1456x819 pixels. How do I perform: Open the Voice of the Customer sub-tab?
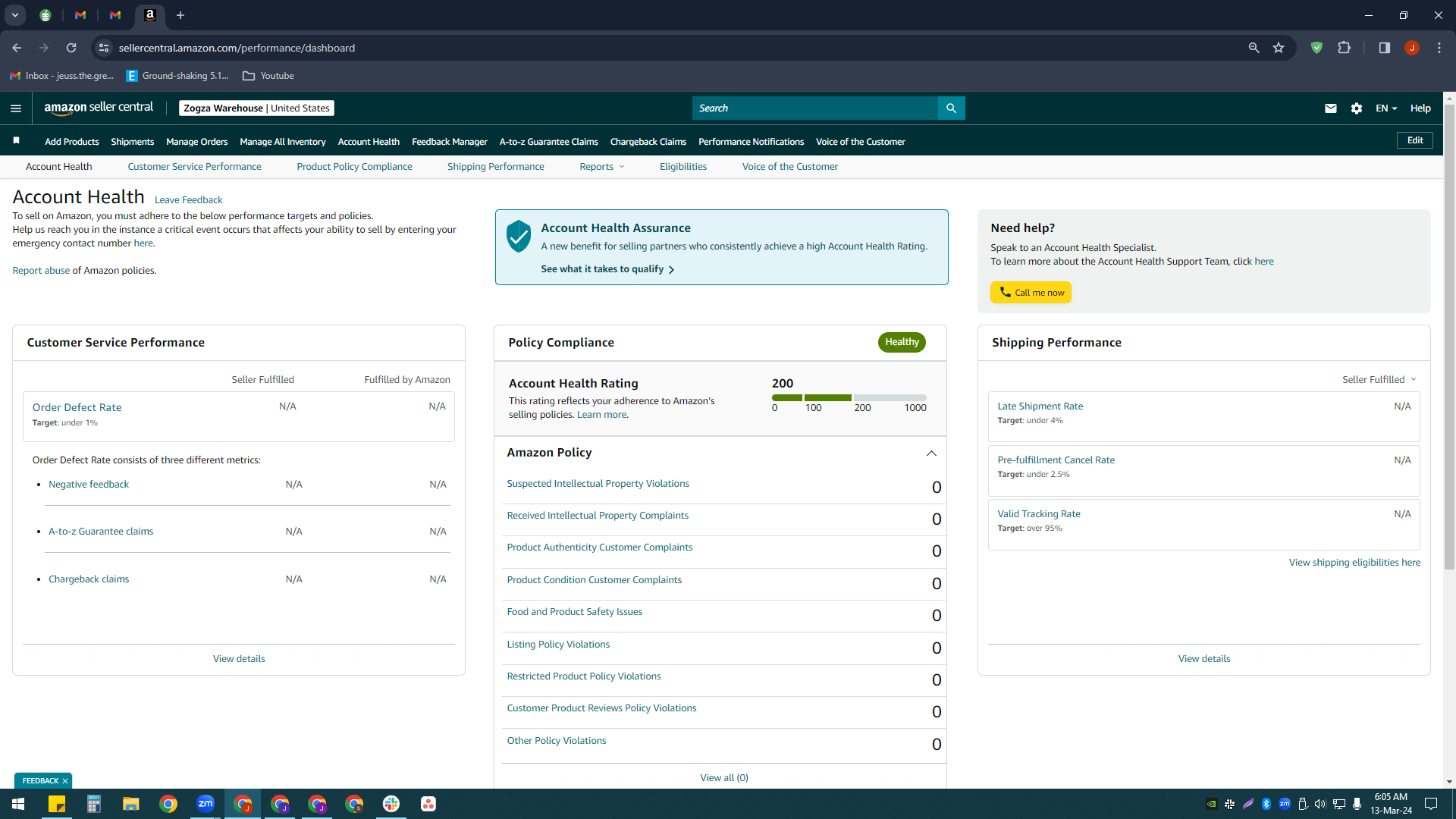789,167
